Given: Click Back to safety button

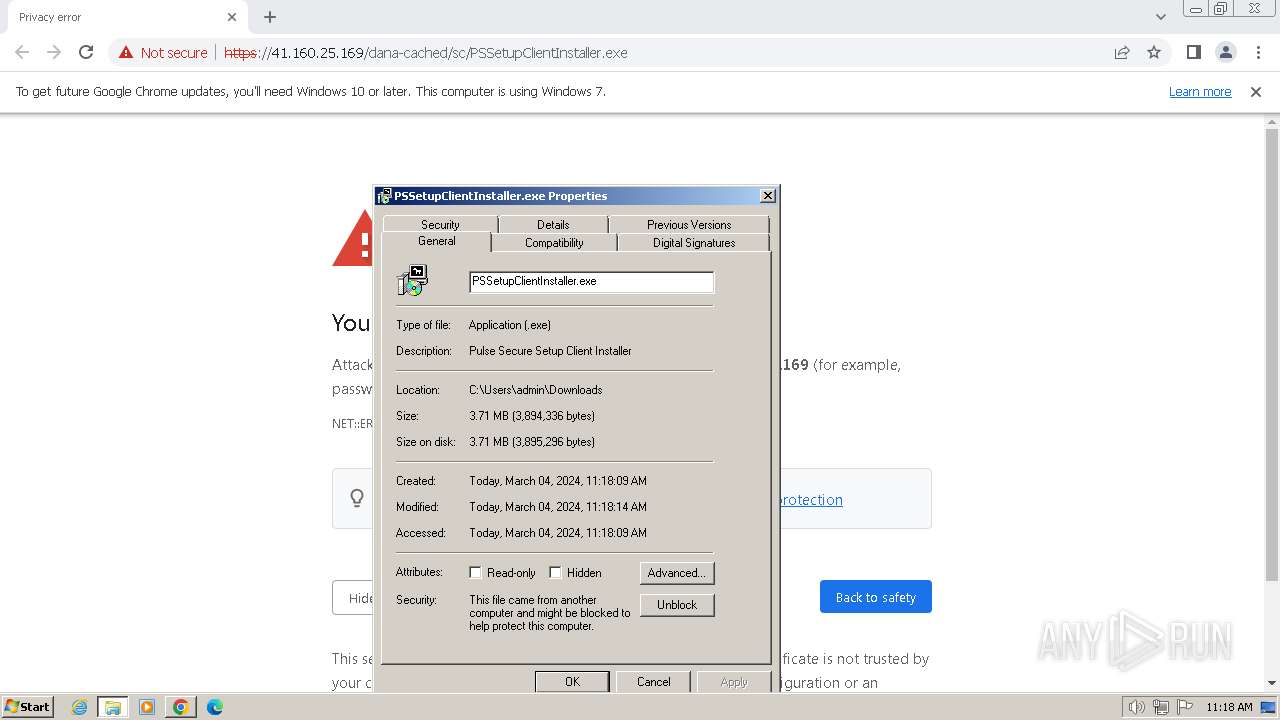Looking at the screenshot, I should click(x=876, y=597).
